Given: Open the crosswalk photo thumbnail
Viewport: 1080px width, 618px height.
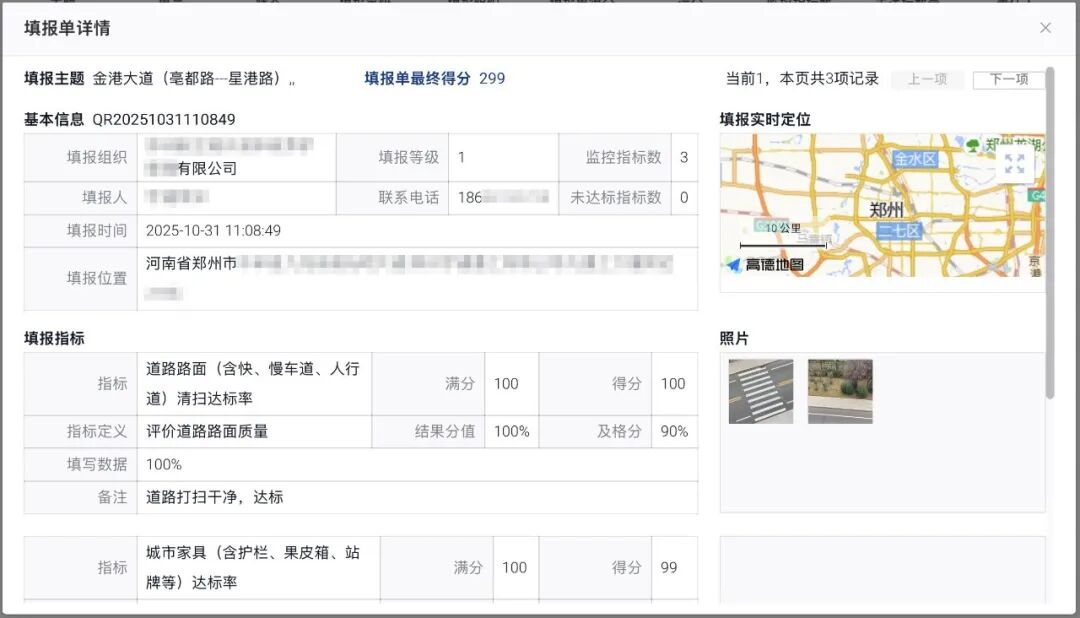Looking at the screenshot, I should click(760, 393).
